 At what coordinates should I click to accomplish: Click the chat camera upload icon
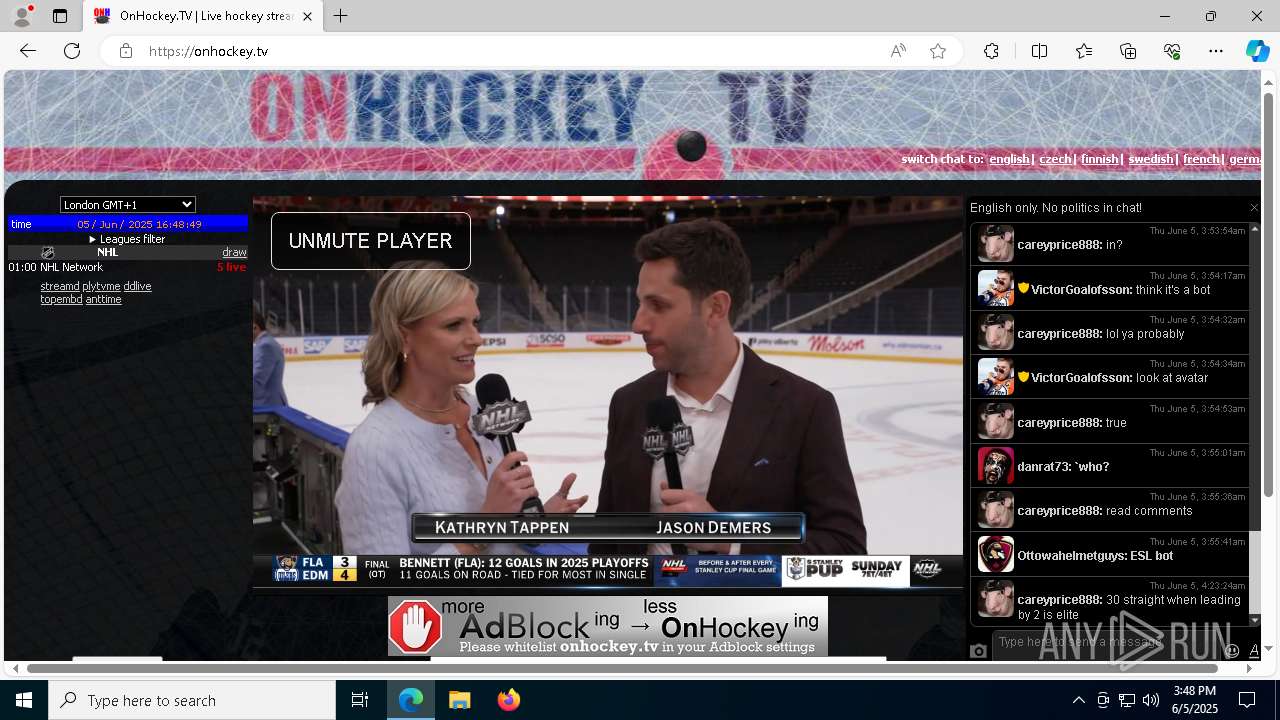pyautogui.click(x=979, y=651)
